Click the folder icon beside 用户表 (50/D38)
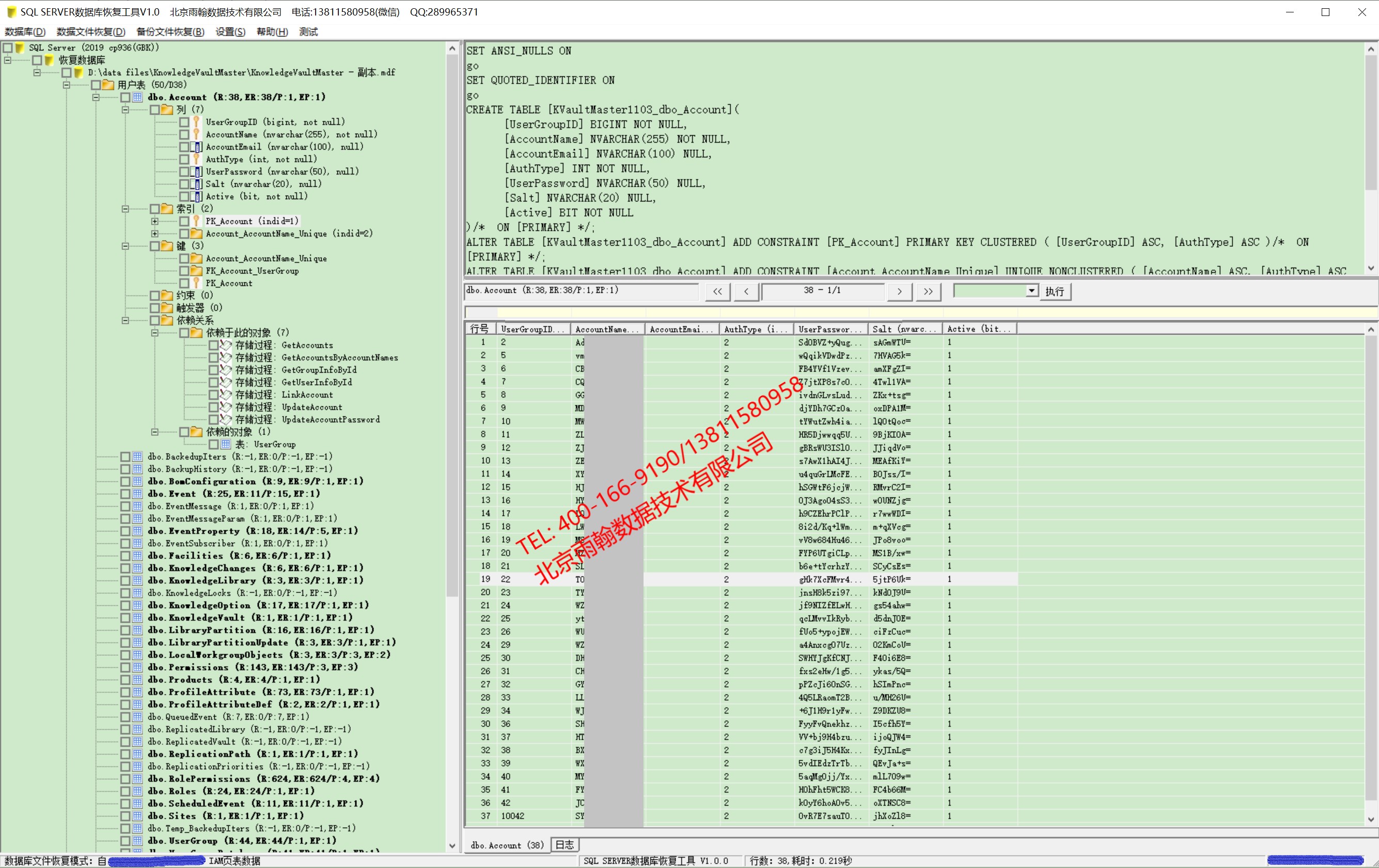 (x=108, y=85)
